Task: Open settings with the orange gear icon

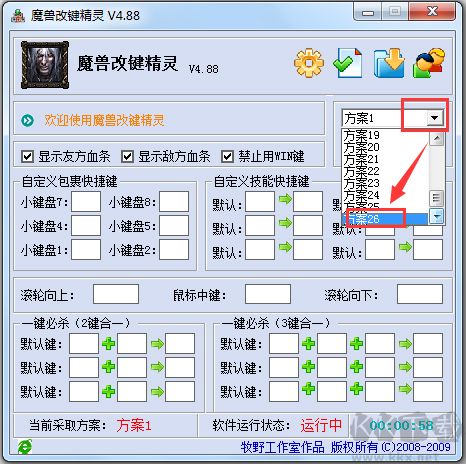Action: tap(309, 63)
